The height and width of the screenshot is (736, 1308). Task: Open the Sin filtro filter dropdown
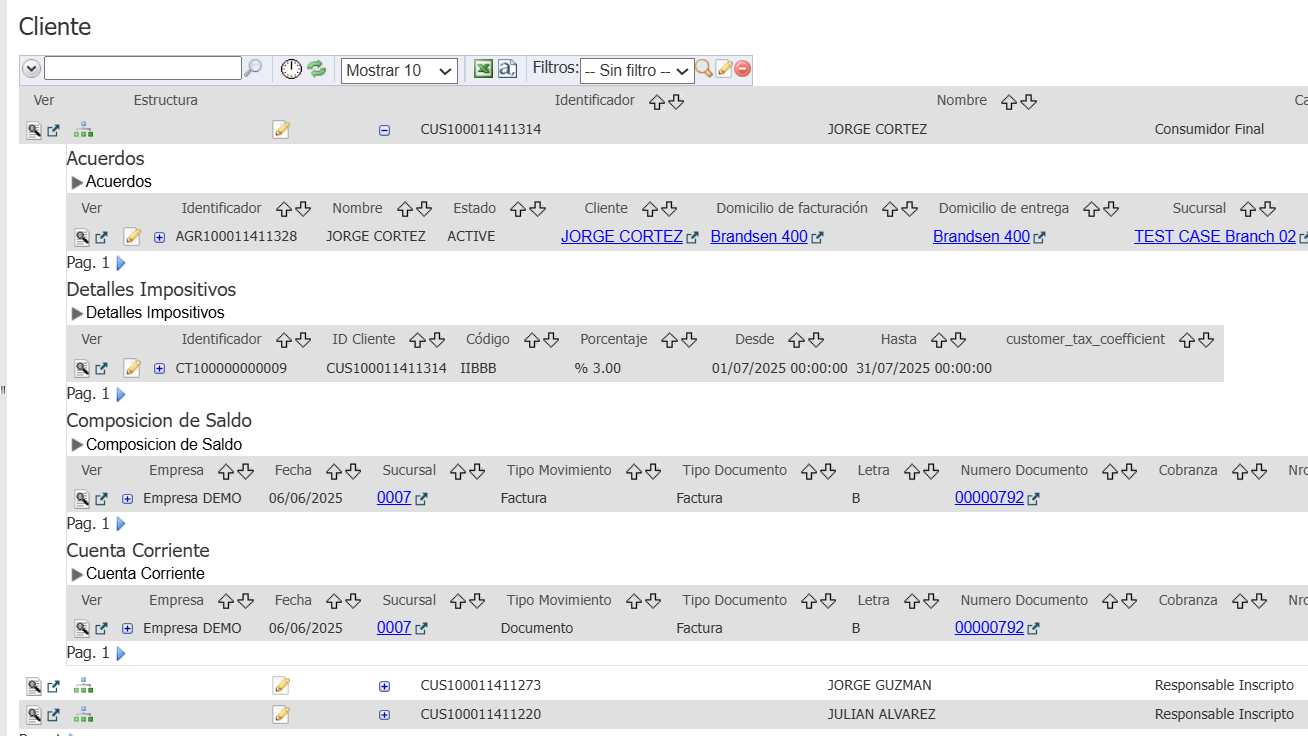coord(637,70)
